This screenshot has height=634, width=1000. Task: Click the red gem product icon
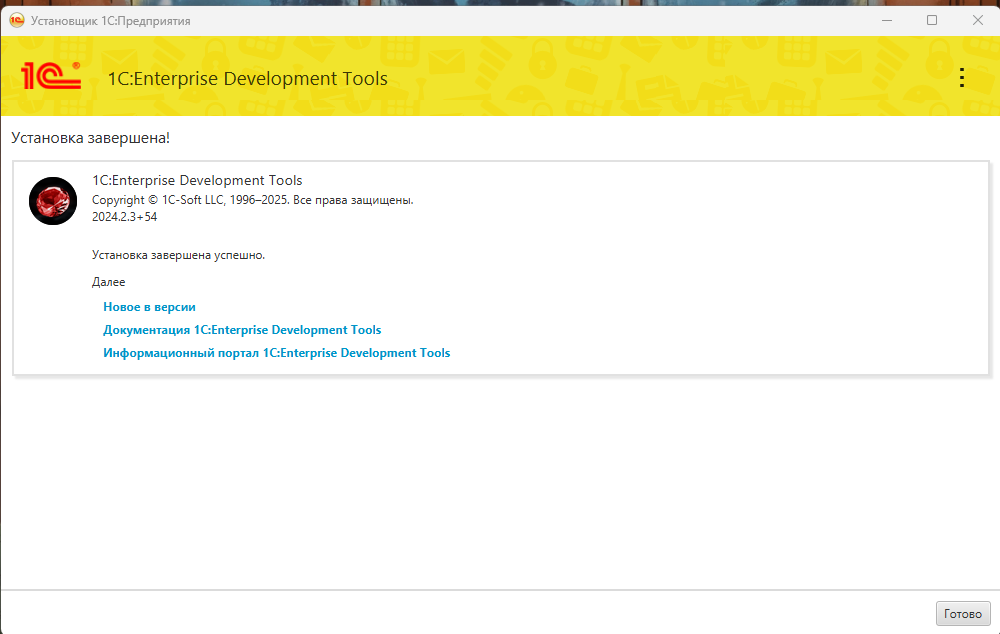[53, 201]
